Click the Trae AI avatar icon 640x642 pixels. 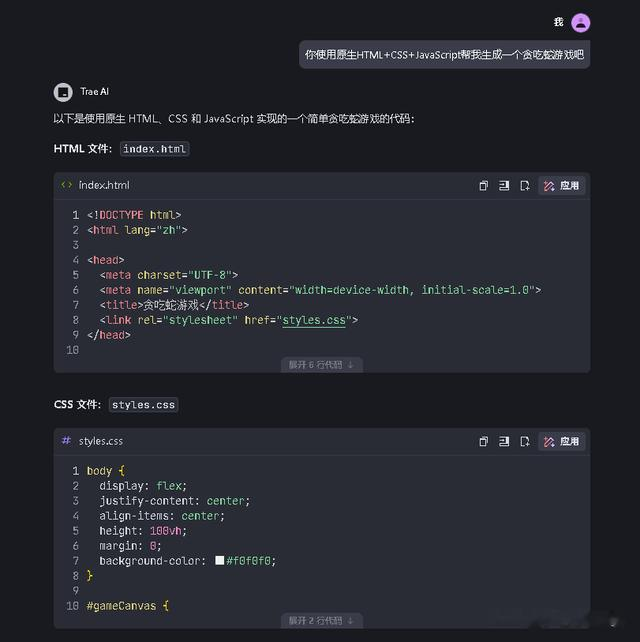(63, 92)
